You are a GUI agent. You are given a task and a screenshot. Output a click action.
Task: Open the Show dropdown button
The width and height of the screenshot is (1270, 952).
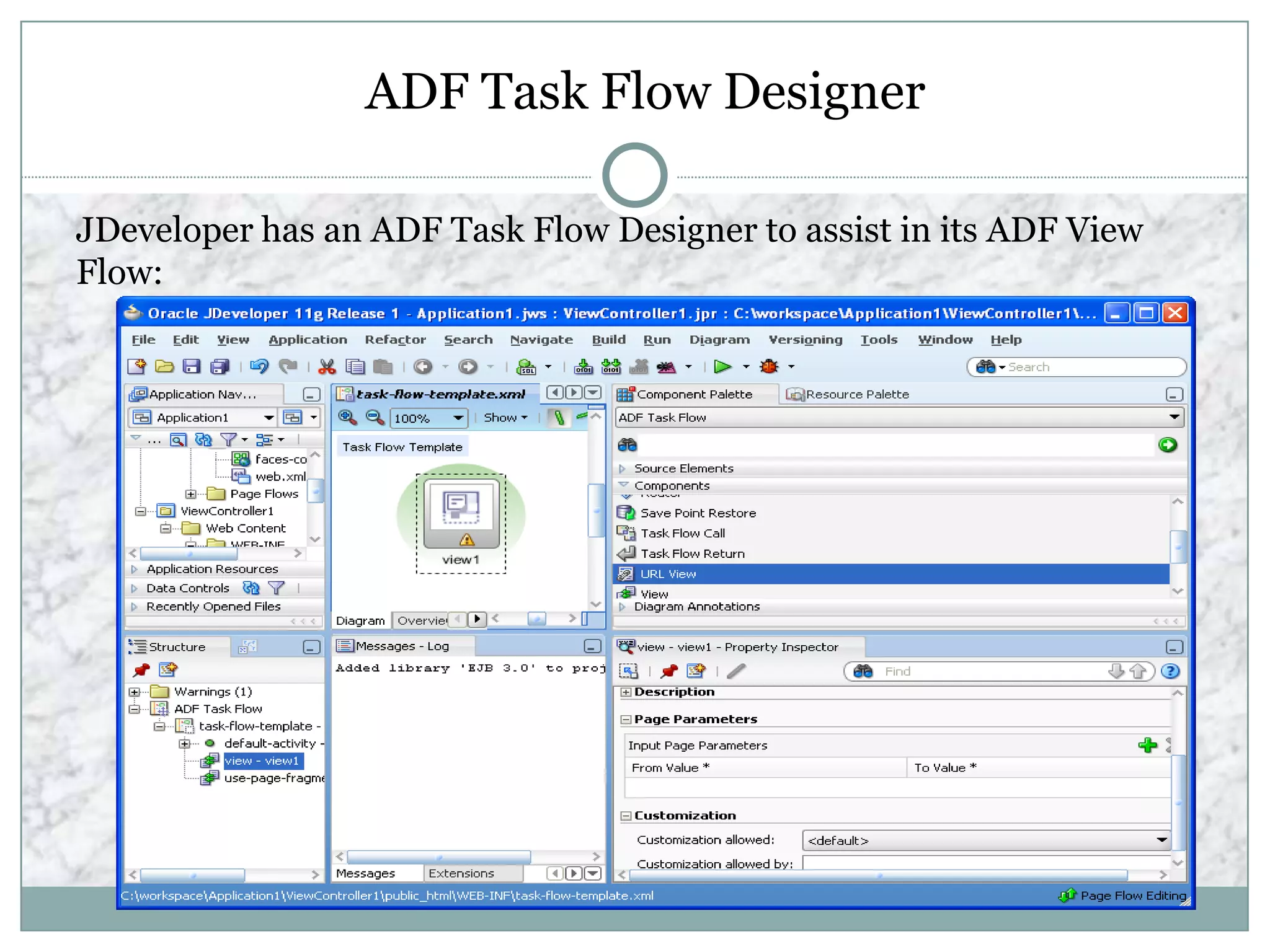click(505, 418)
